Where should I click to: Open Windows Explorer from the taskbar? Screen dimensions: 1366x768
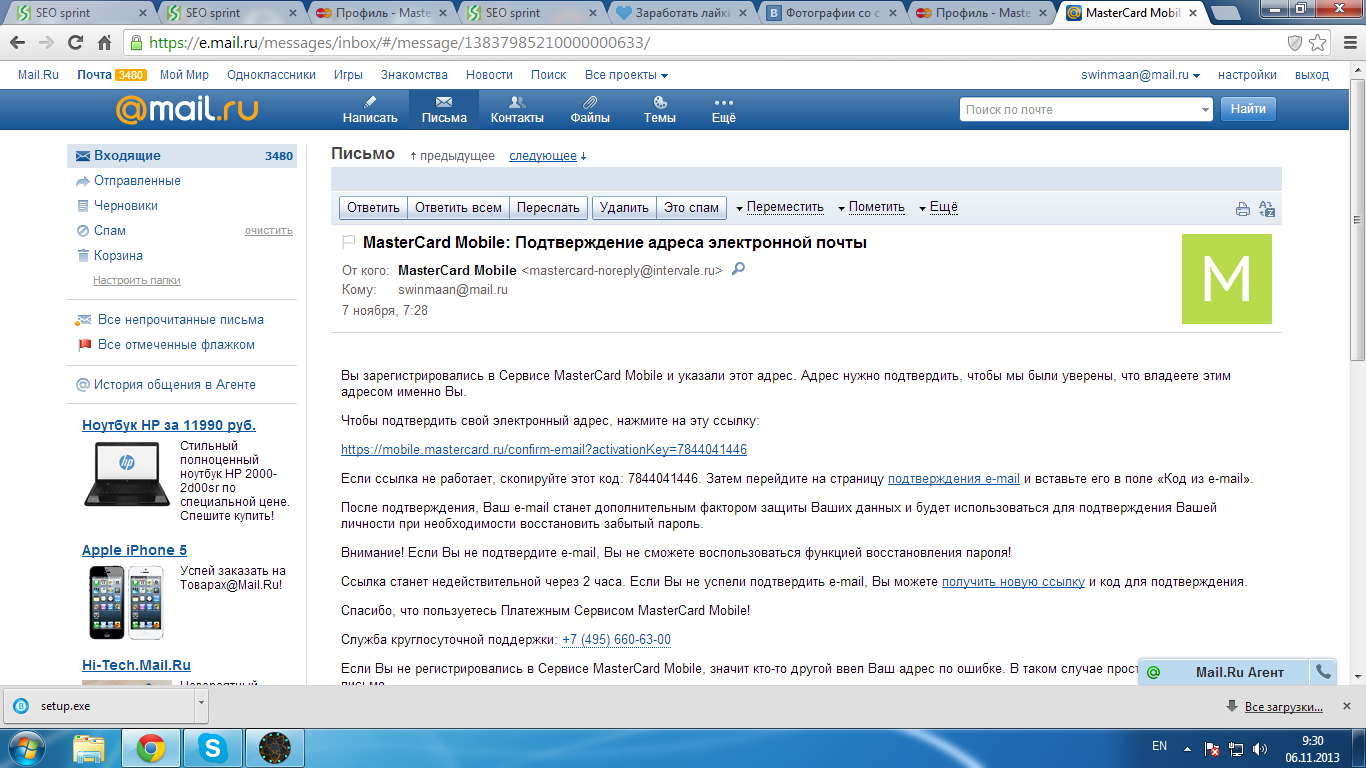[89, 747]
